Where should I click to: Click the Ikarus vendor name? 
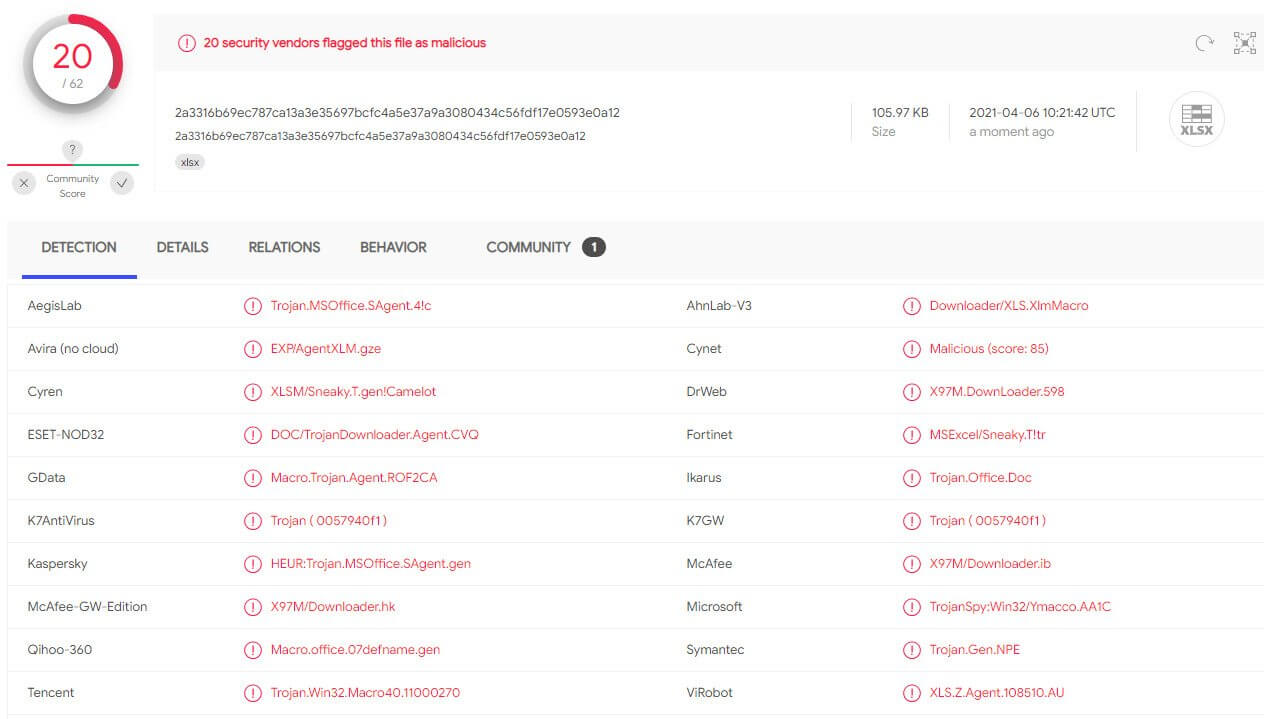pos(704,478)
